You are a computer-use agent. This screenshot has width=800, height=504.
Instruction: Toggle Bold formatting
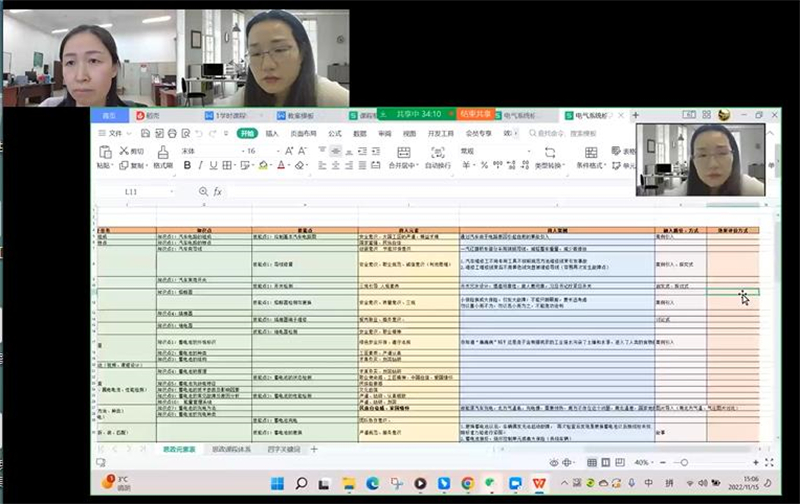187,166
